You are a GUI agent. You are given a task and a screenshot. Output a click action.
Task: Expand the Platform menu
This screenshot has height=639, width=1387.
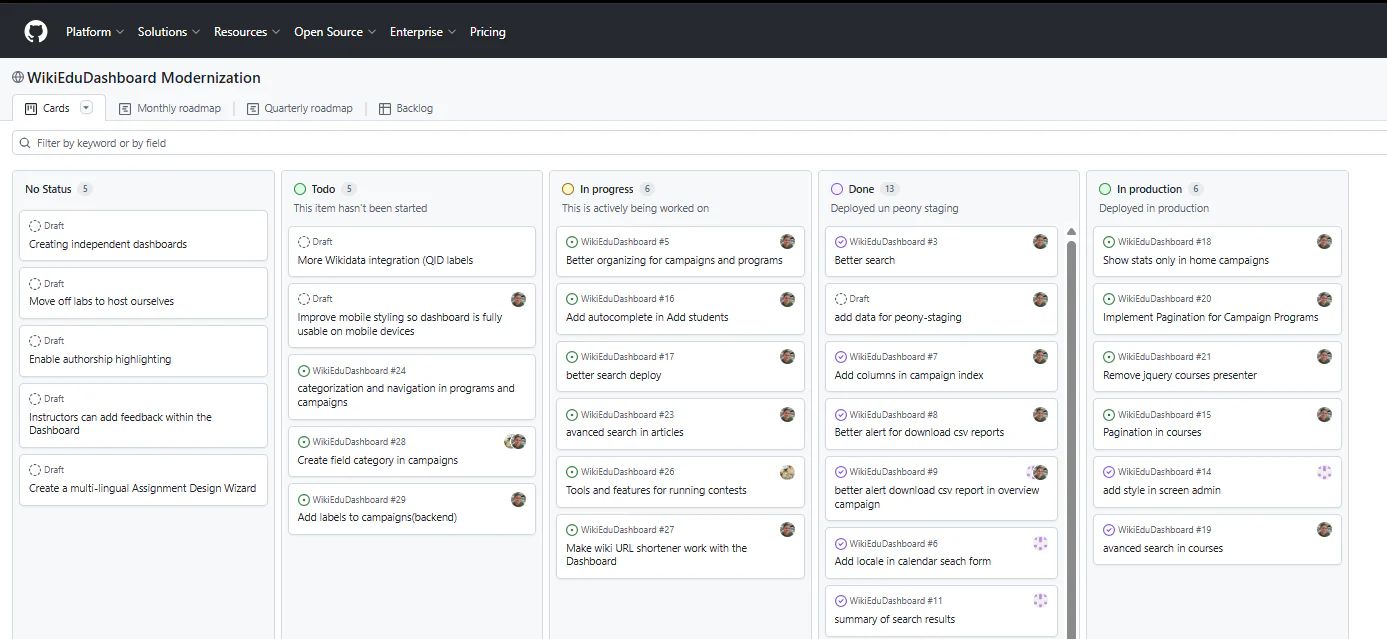click(x=95, y=32)
